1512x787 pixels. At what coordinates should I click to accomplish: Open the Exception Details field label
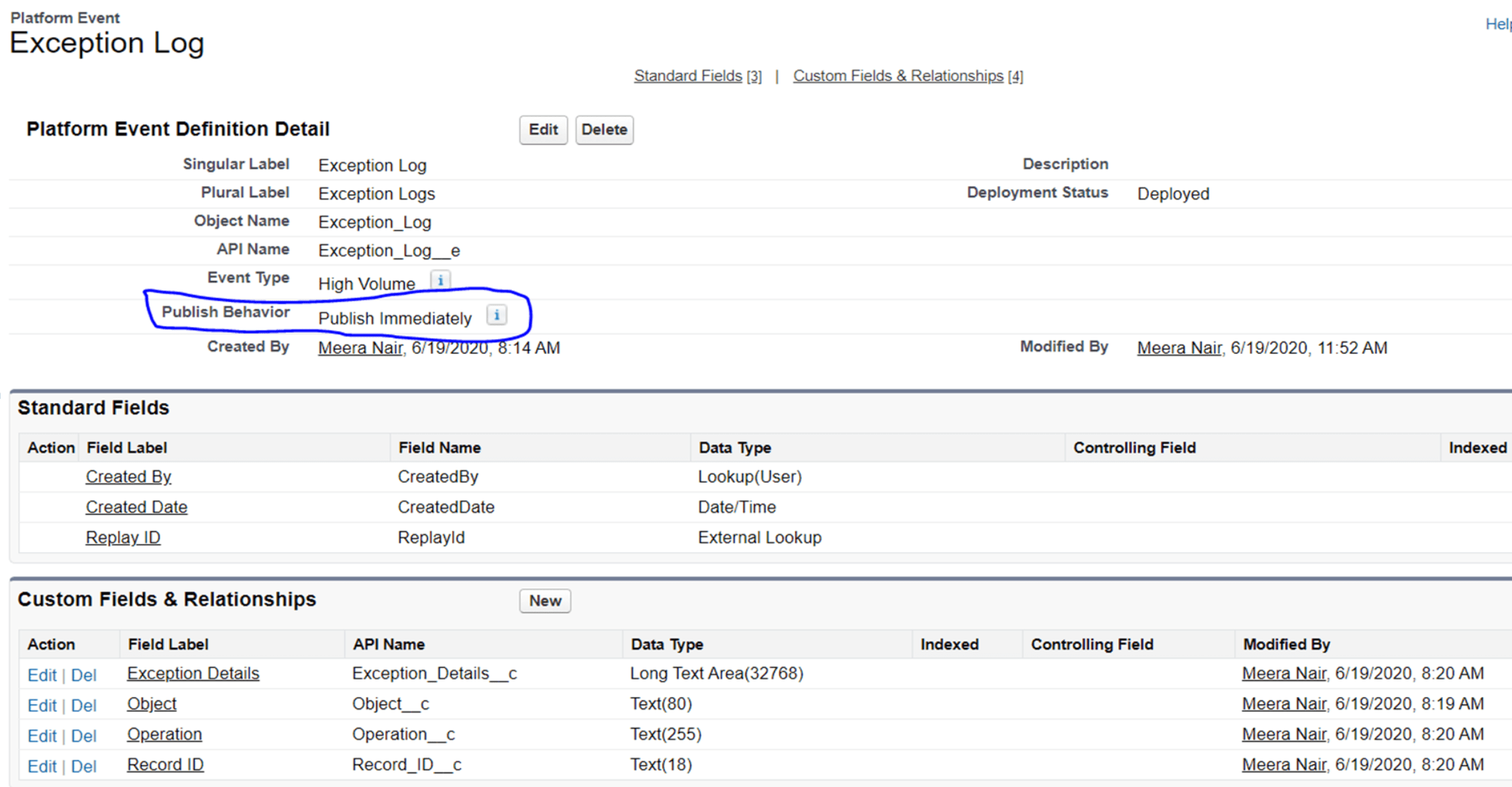coord(193,674)
